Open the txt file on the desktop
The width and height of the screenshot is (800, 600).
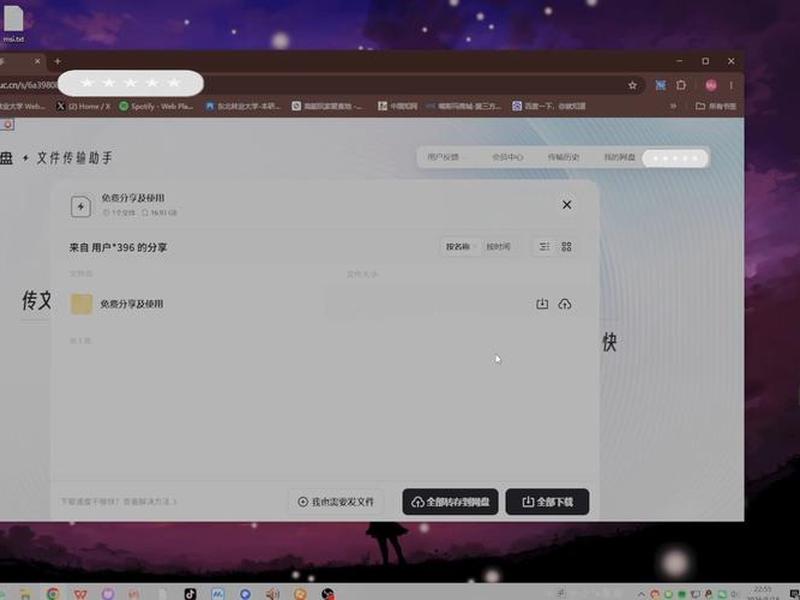[x=14, y=23]
